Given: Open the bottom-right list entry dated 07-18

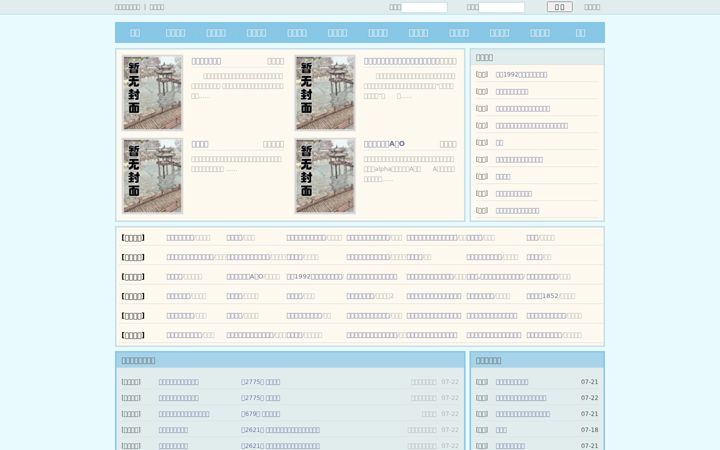Looking at the screenshot, I should (501, 430).
